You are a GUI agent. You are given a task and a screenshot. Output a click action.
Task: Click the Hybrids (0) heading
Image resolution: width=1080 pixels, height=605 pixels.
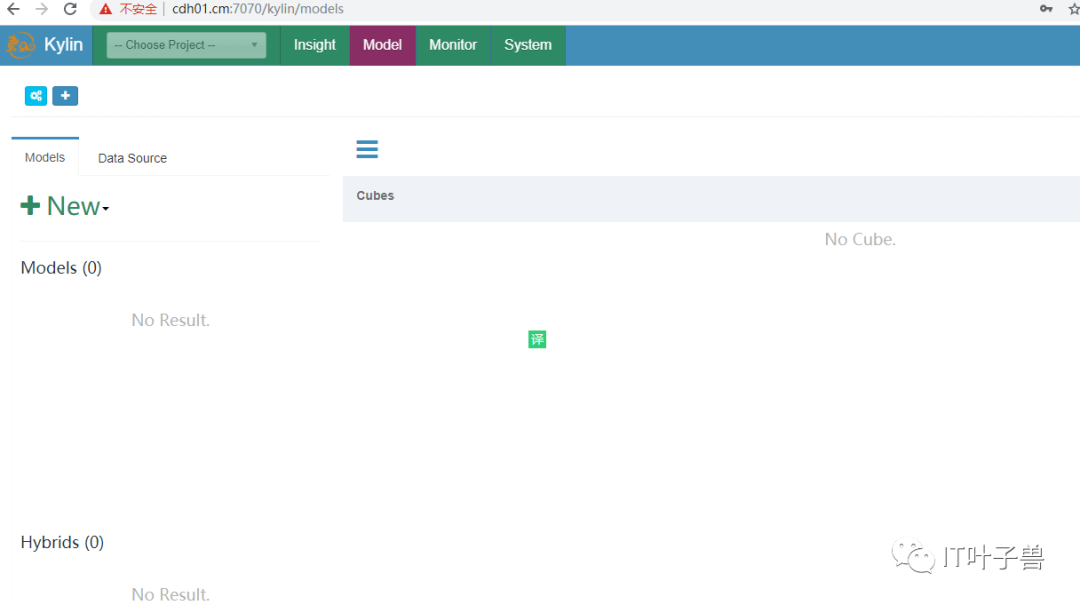coord(62,542)
